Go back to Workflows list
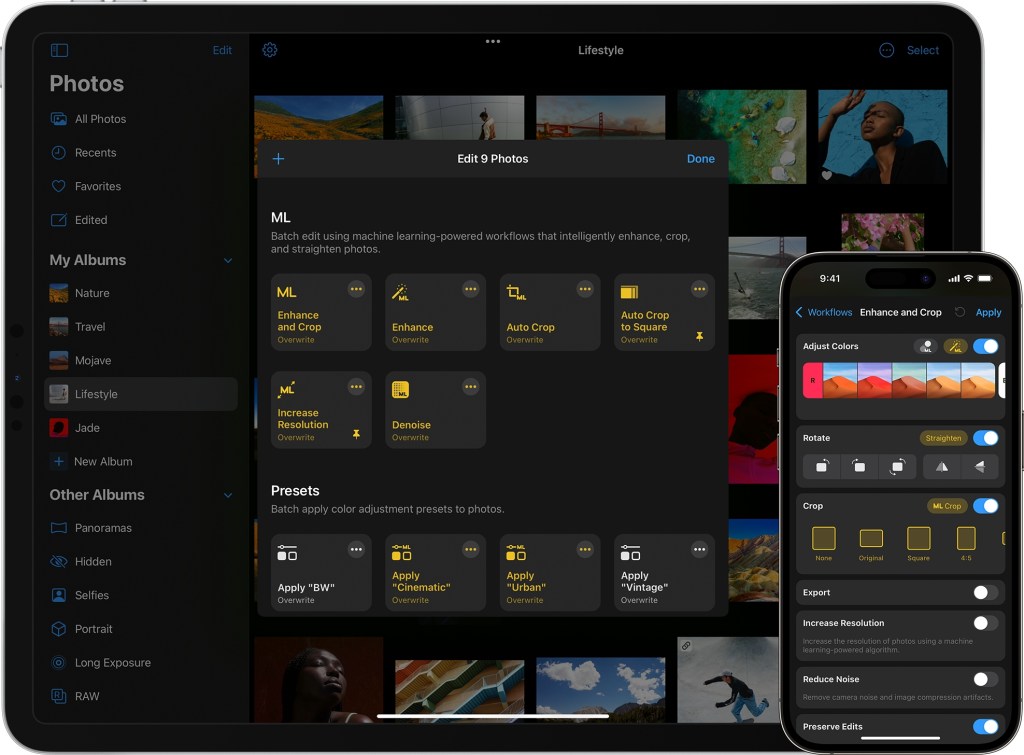Screen dimensions: 1024x755 coord(824,312)
